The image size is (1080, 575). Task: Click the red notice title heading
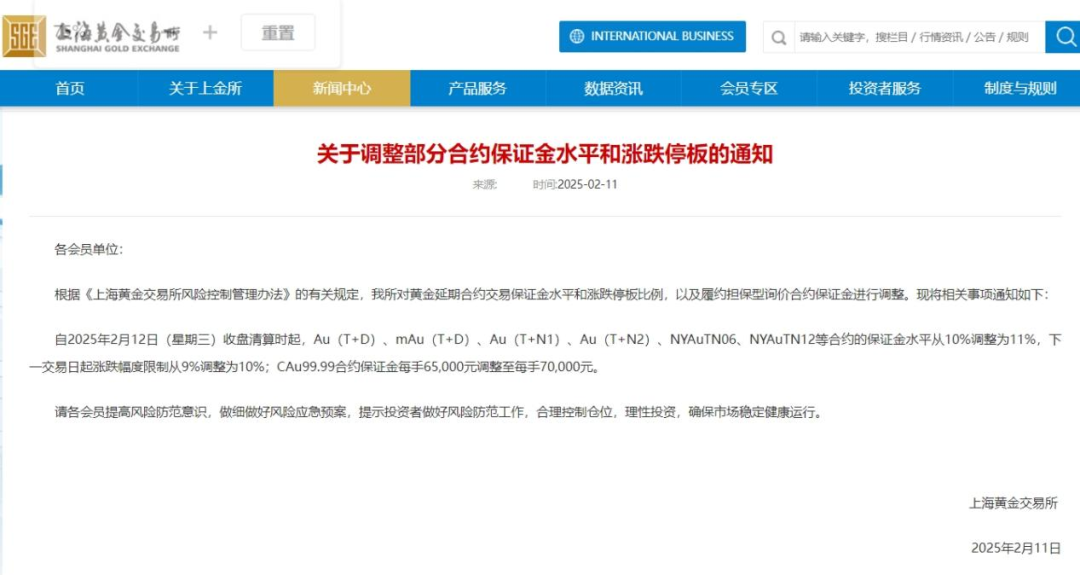tap(545, 154)
